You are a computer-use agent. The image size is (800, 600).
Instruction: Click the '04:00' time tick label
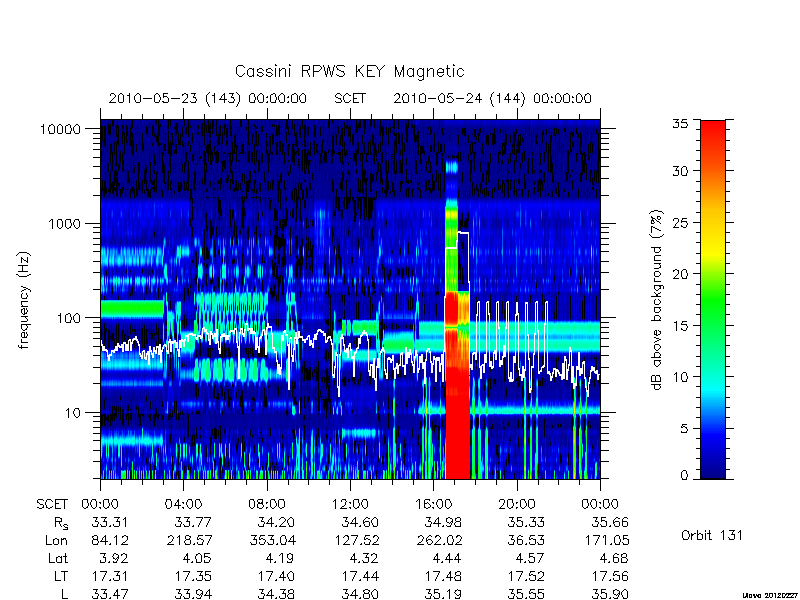(x=184, y=505)
